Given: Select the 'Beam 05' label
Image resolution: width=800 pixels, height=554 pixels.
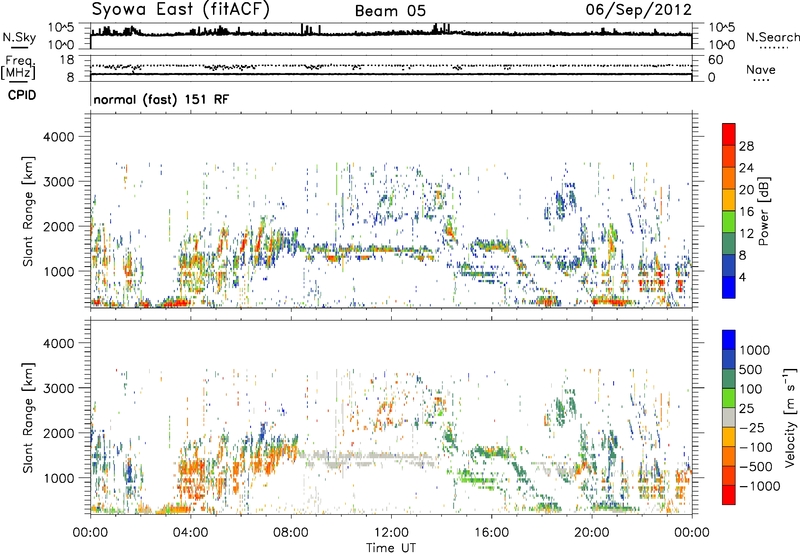Looking at the screenshot, I should coord(390,11).
